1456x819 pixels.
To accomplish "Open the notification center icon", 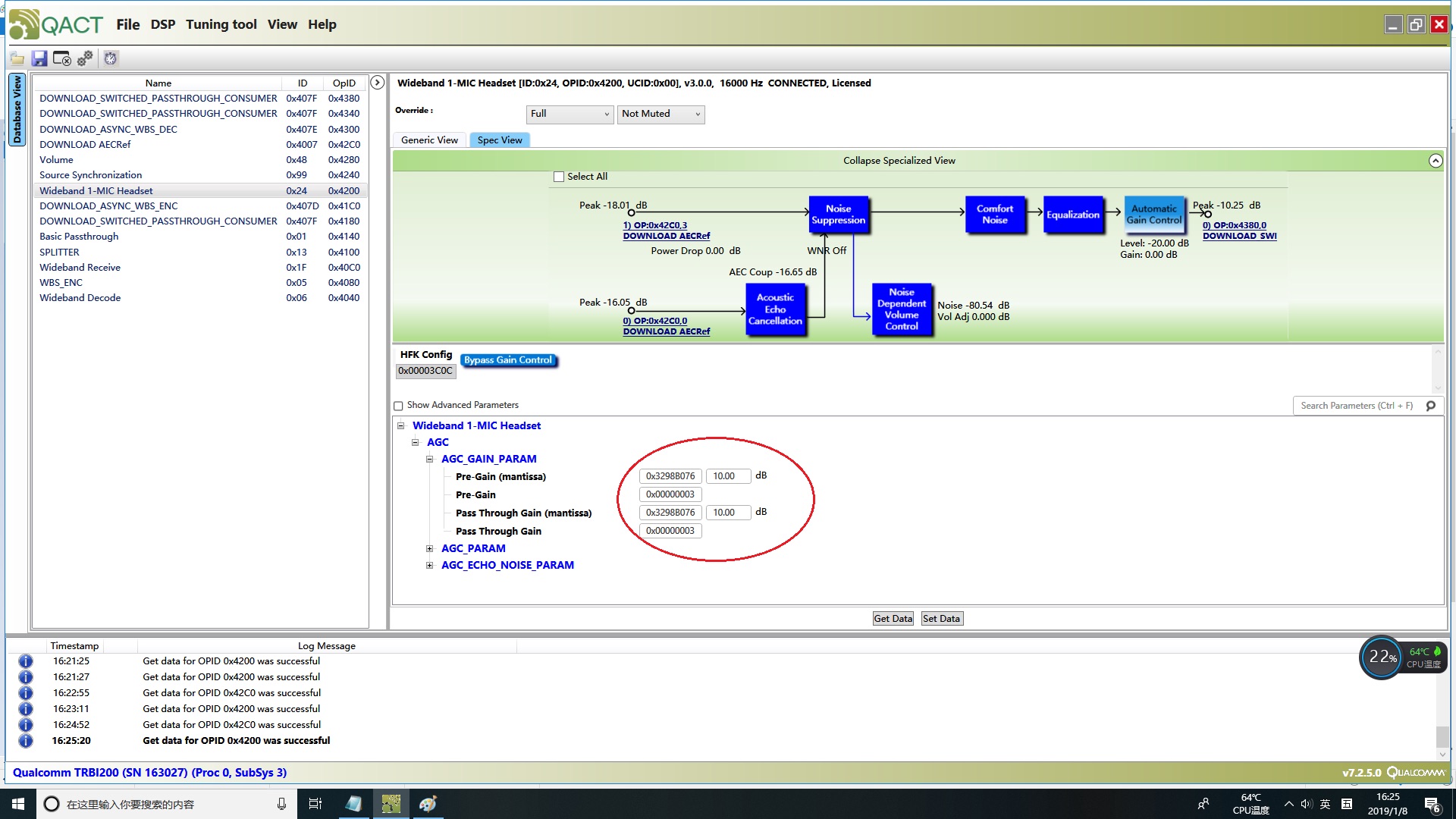I will click(x=1432, y=805).
